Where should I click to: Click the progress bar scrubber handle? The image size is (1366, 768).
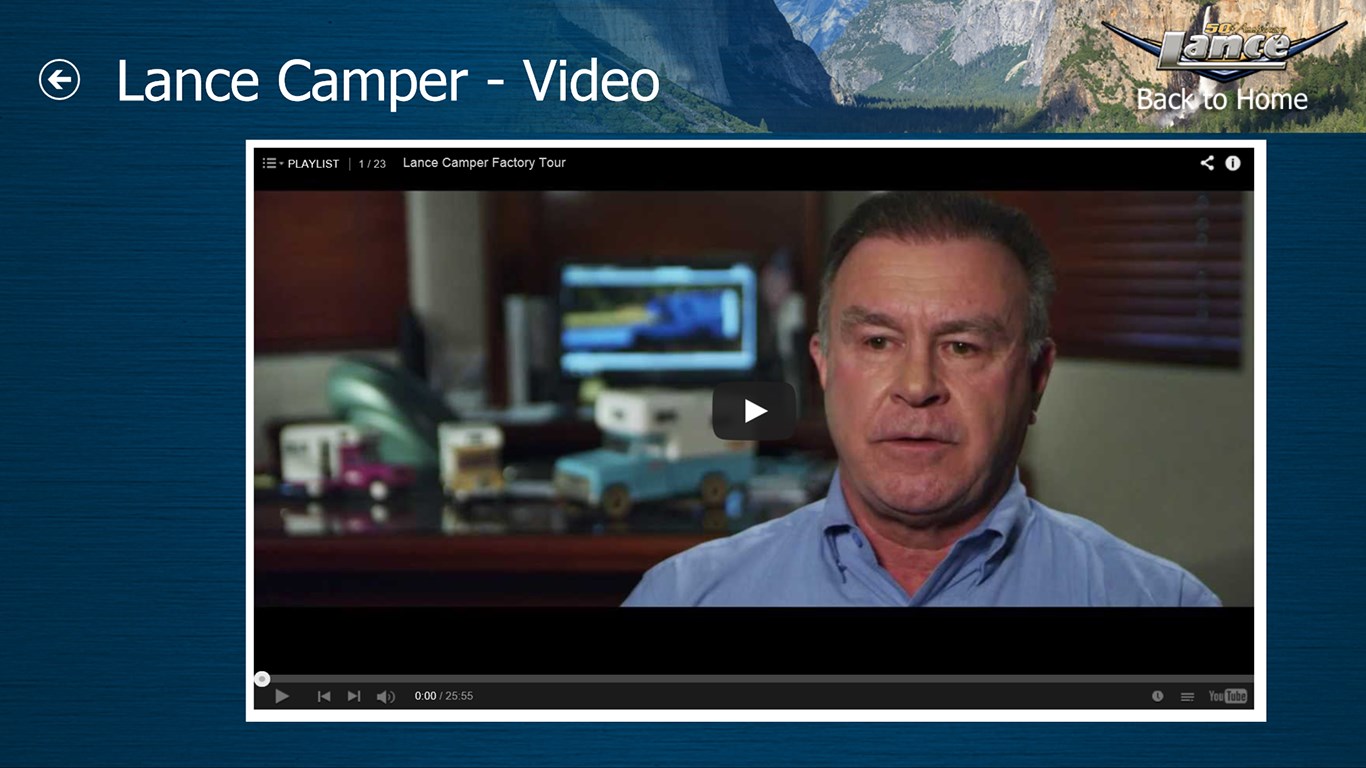point(262,679)
